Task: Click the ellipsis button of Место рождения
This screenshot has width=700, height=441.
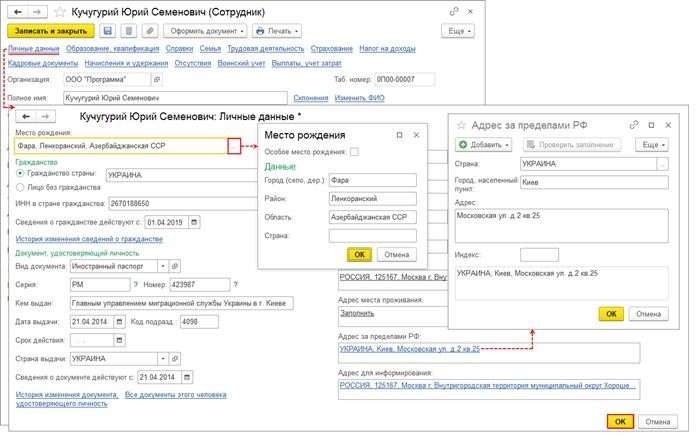Action: tap(234, 146)
